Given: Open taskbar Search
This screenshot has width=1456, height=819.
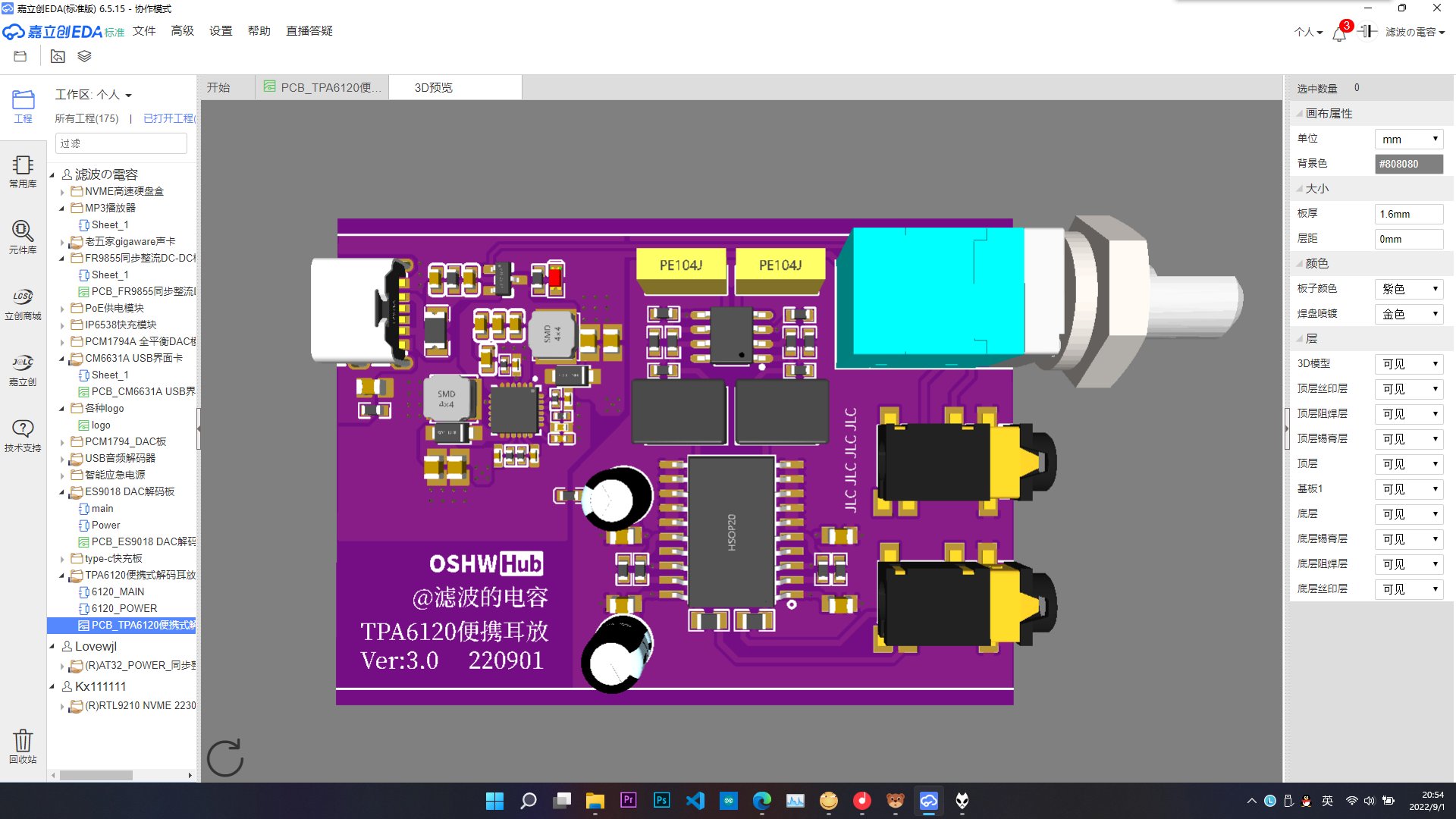Looking at the screenshot, I should (x=528, y=801).
